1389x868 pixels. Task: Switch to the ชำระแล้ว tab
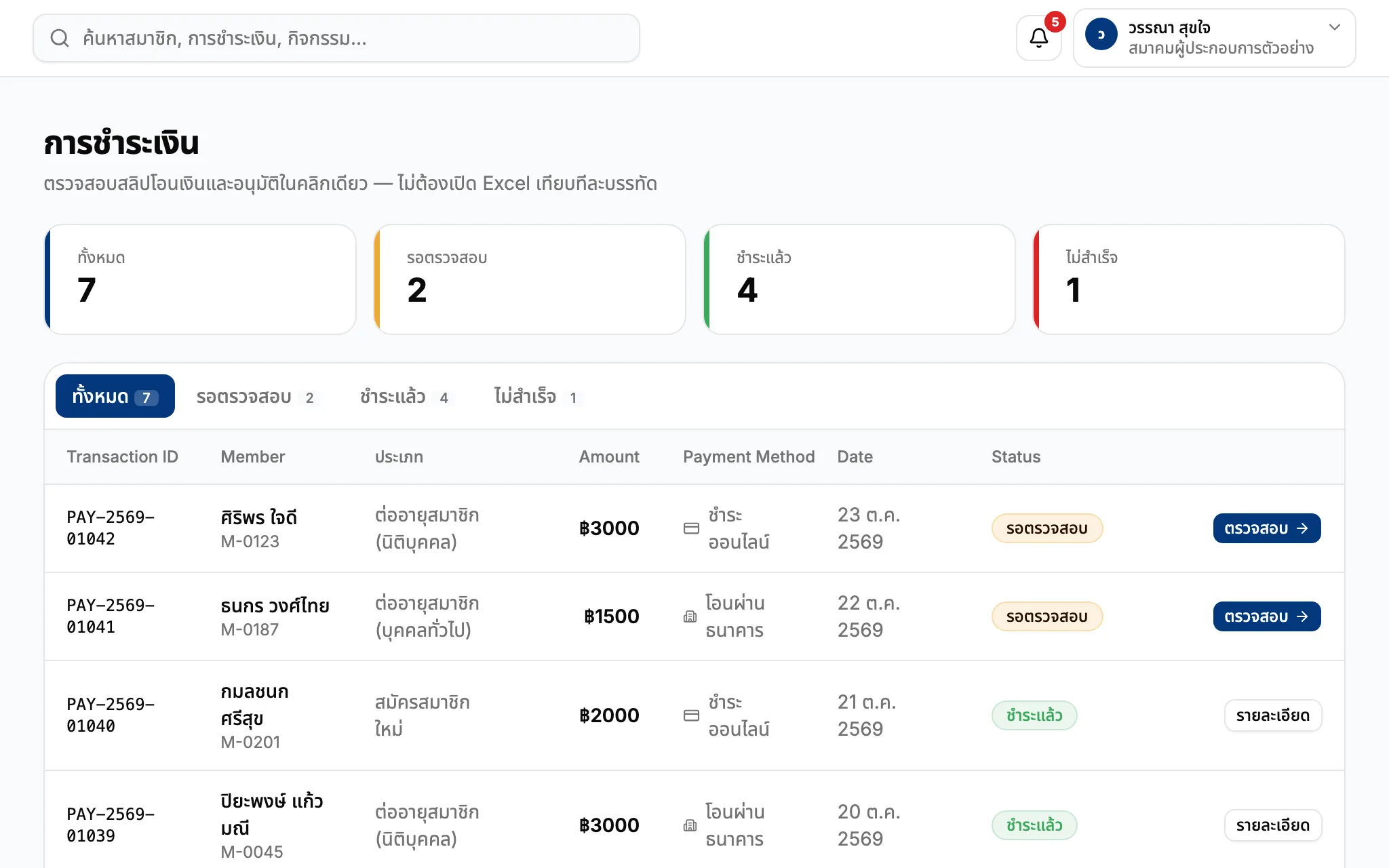[406, 396]
